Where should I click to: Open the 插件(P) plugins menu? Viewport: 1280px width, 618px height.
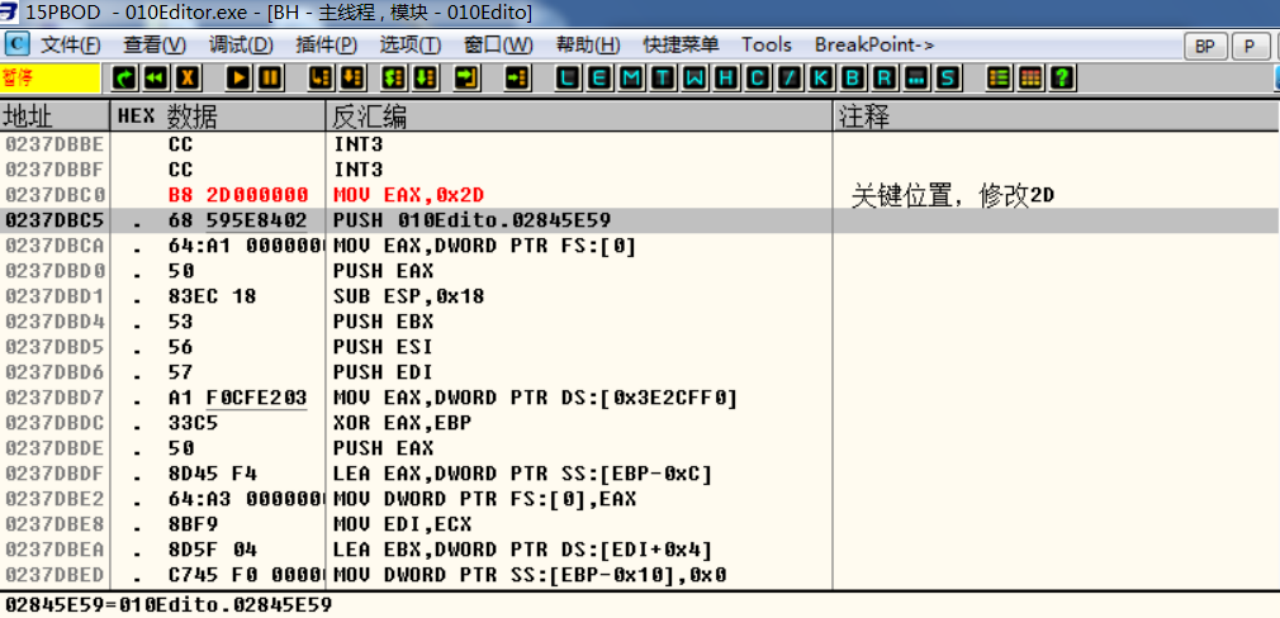[x=326, y=45]
